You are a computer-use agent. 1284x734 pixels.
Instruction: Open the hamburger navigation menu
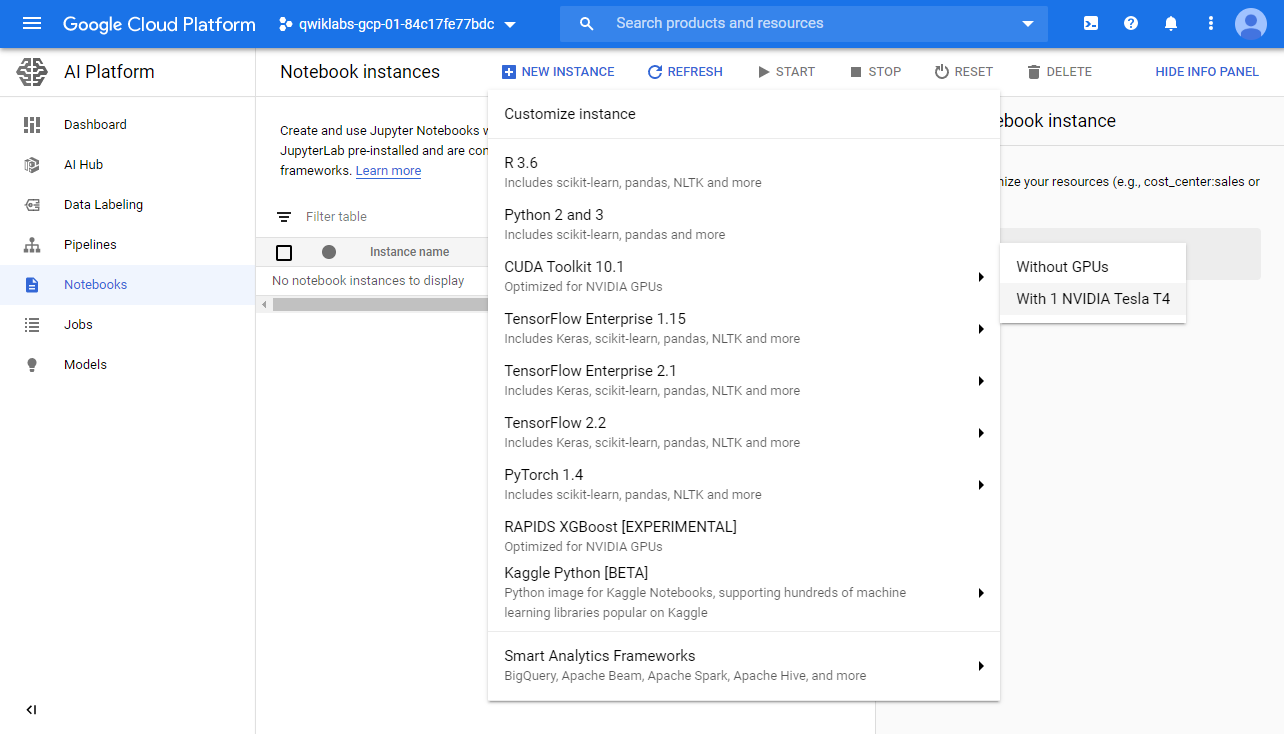(32, 23)
